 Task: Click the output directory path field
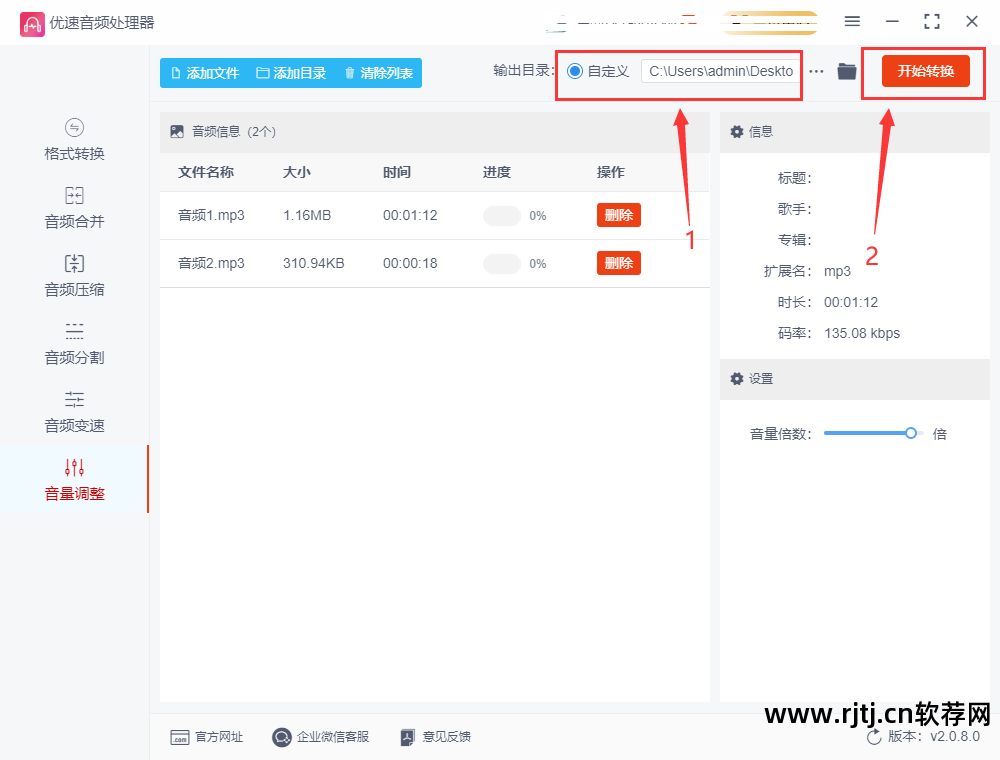coord(721,71)
